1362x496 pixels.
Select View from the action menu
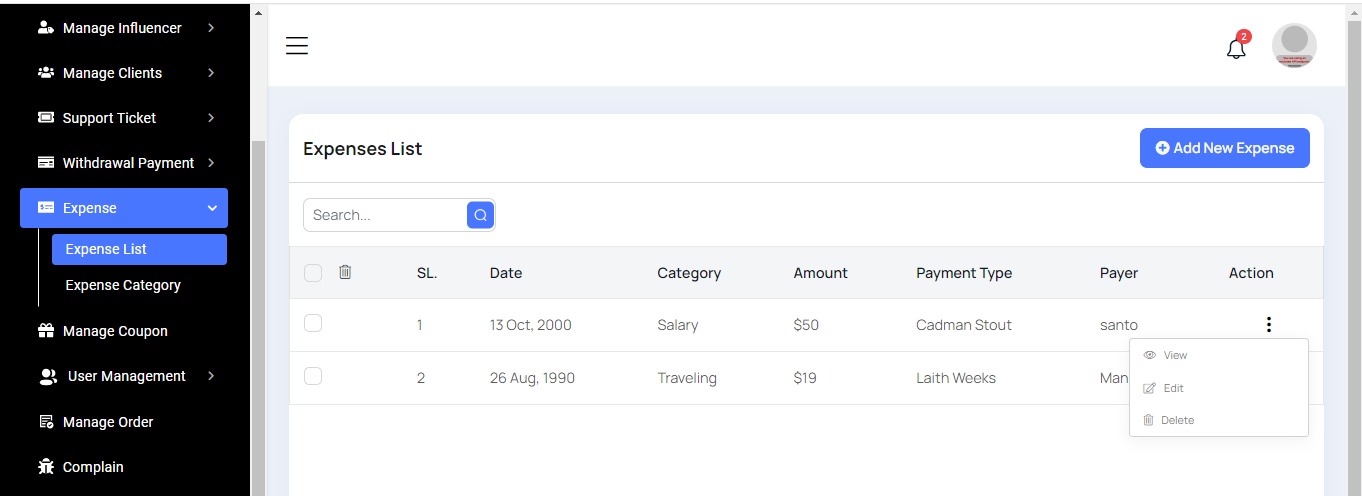[1175, 355]
